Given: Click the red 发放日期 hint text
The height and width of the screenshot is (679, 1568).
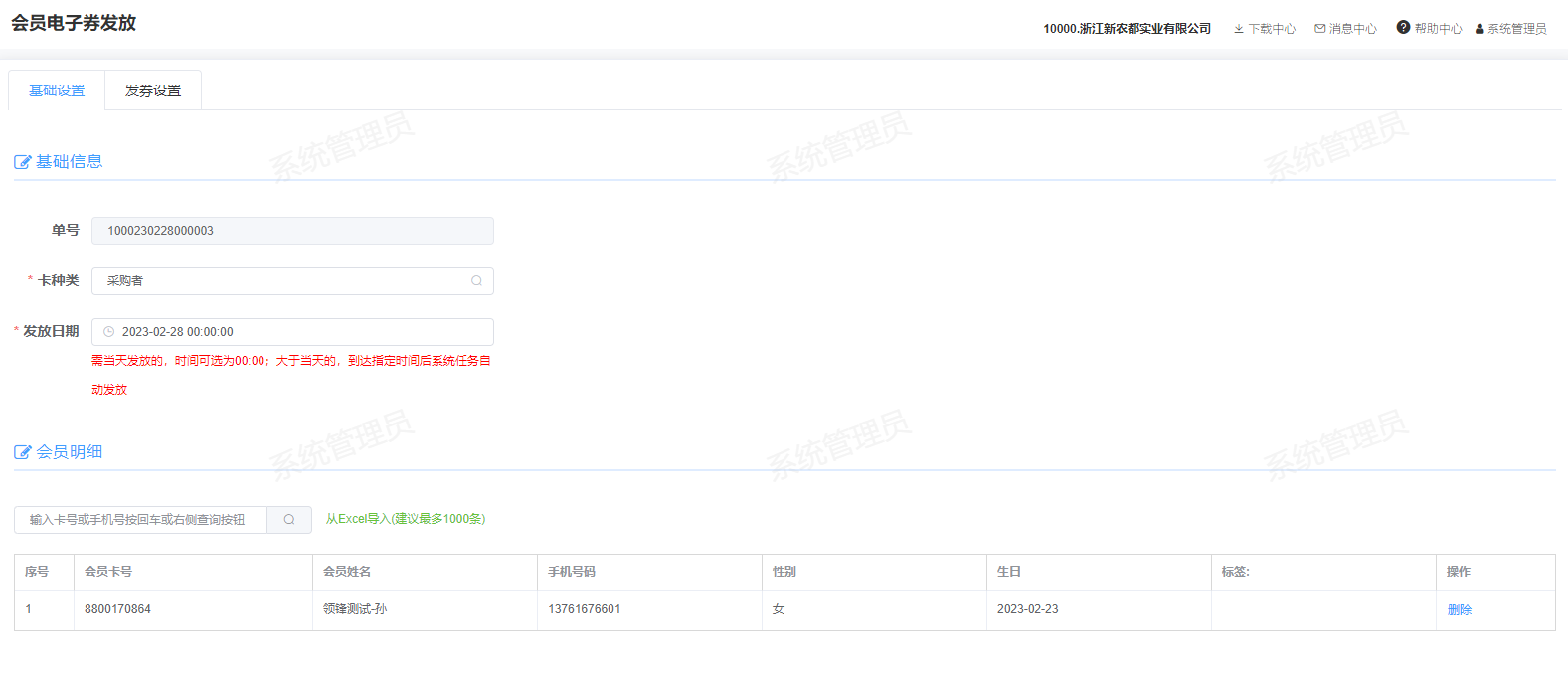Looking at the screenshot, I should [291, 375].
